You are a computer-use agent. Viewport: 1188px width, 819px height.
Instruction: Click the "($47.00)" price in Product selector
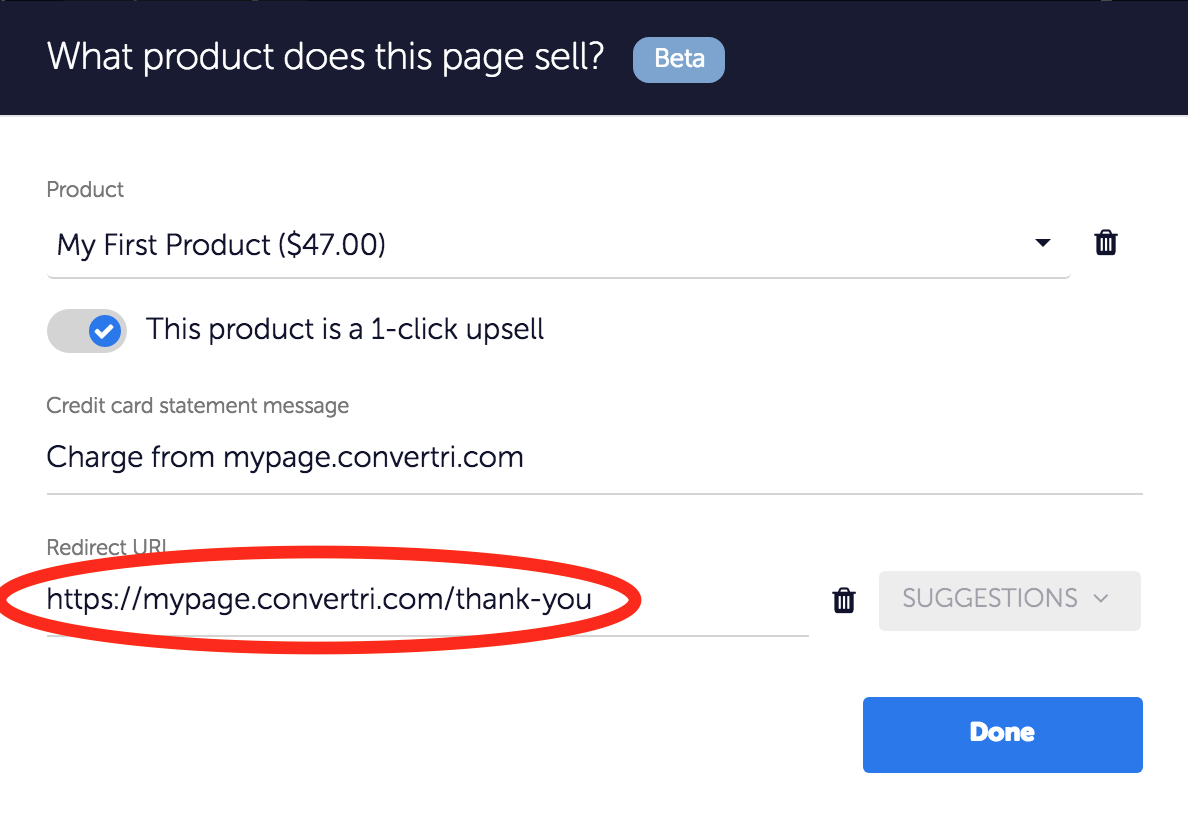(x=332, y=245)
